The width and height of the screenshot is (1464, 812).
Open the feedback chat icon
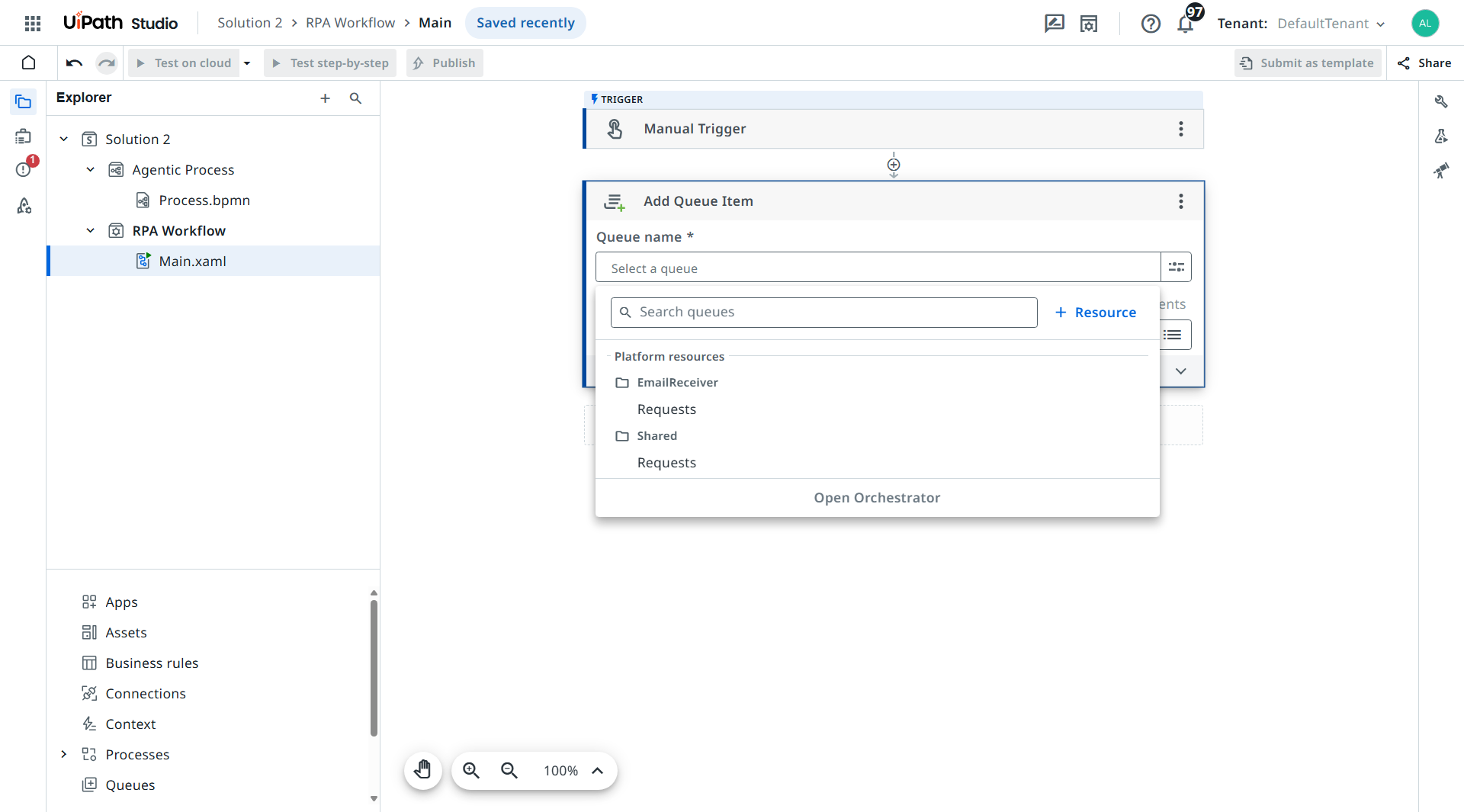click(x=1055, y=23)
